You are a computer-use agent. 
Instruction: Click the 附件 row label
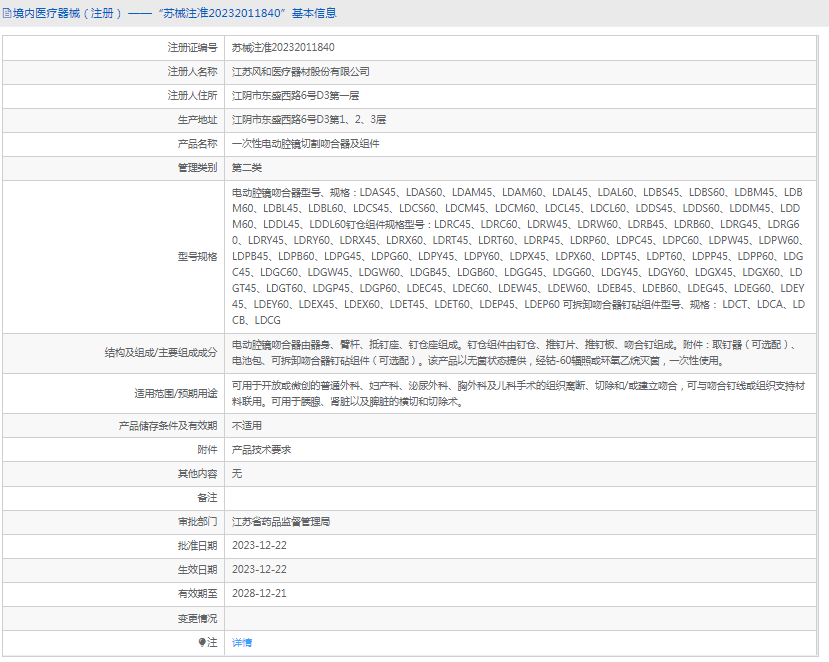pos(207,449)
